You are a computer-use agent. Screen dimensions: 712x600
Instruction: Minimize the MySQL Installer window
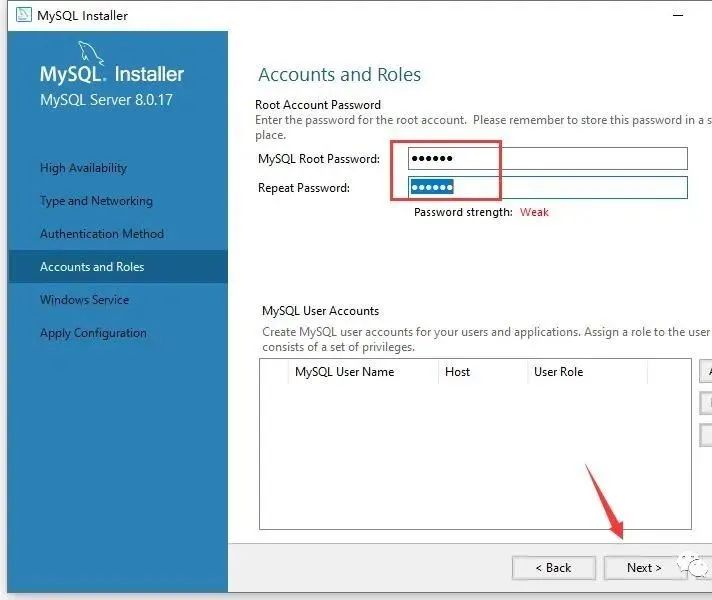[678, 15]
